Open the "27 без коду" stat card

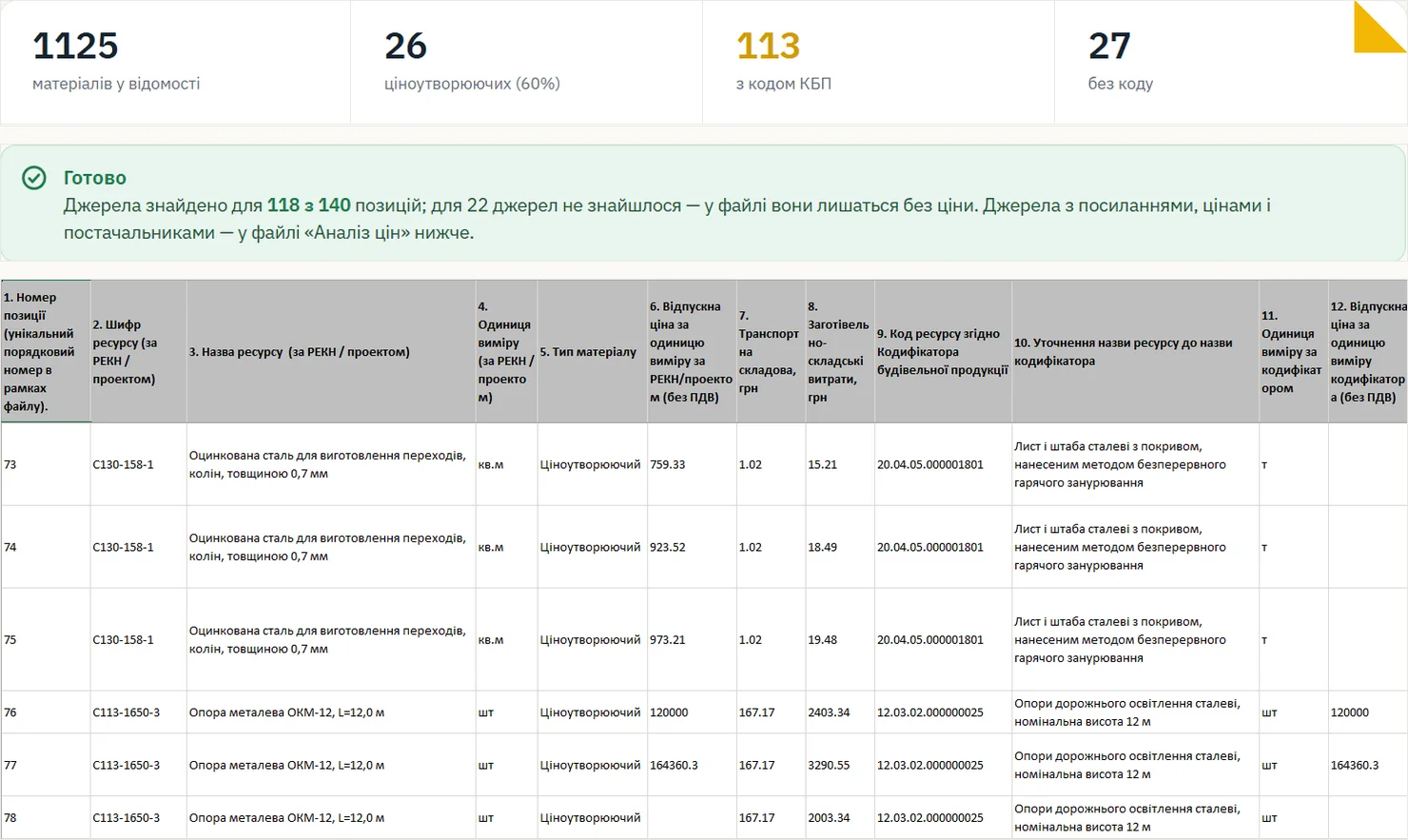[1230, 62]
